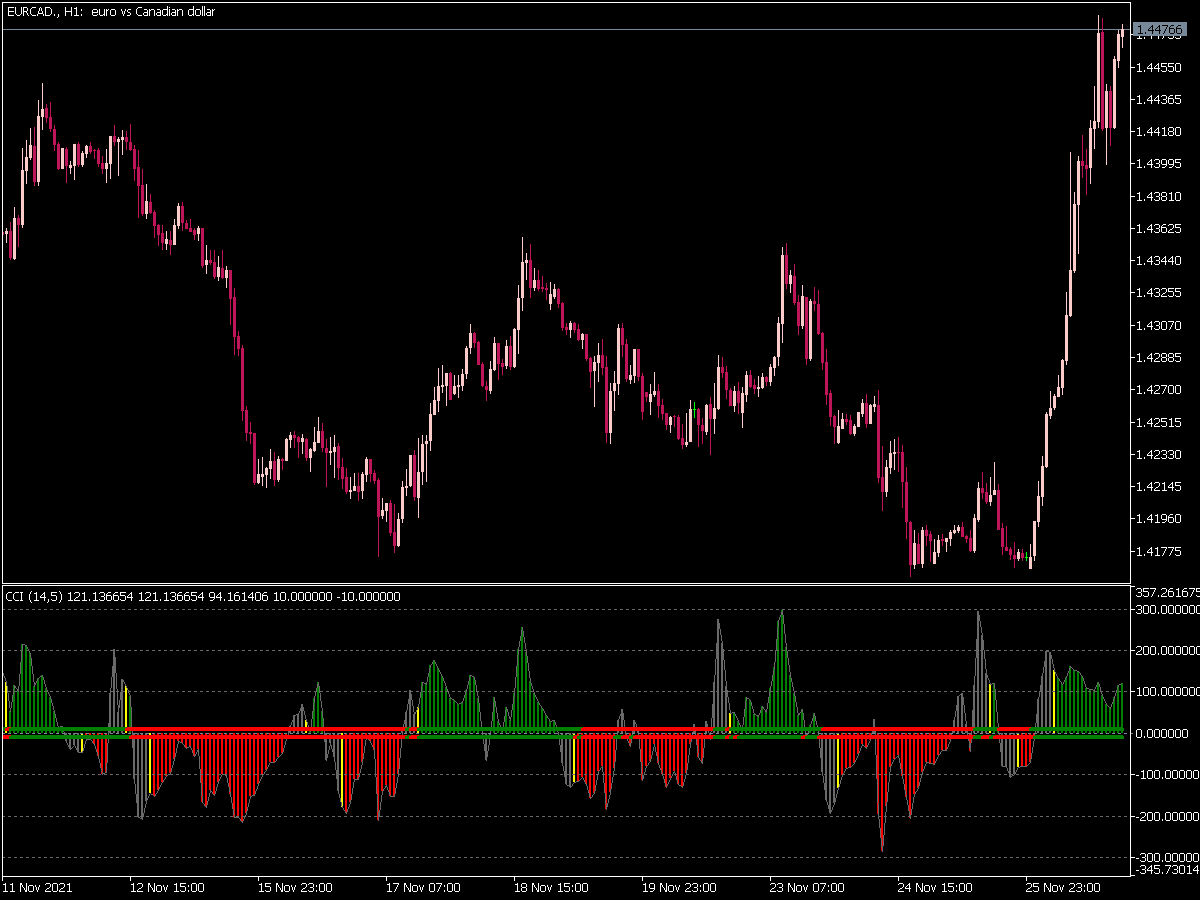Click the 19 Nov 23:00 time label
The image size is (1200, 900).
[x=679, y=887]
